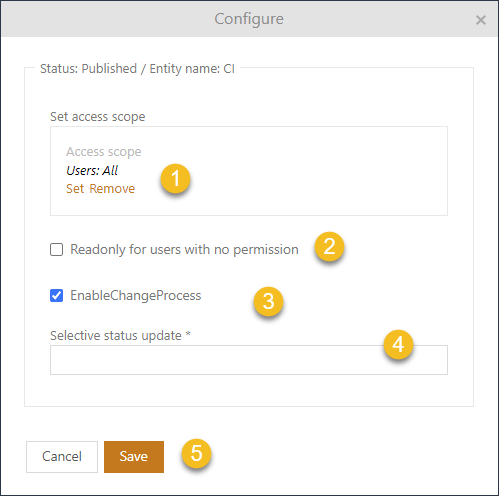The height and width of the screenshot is (496, 499).
Task: Enable Readonly for users with no permission checkbox
Action: pyautogui.click(x=56, y=249)
